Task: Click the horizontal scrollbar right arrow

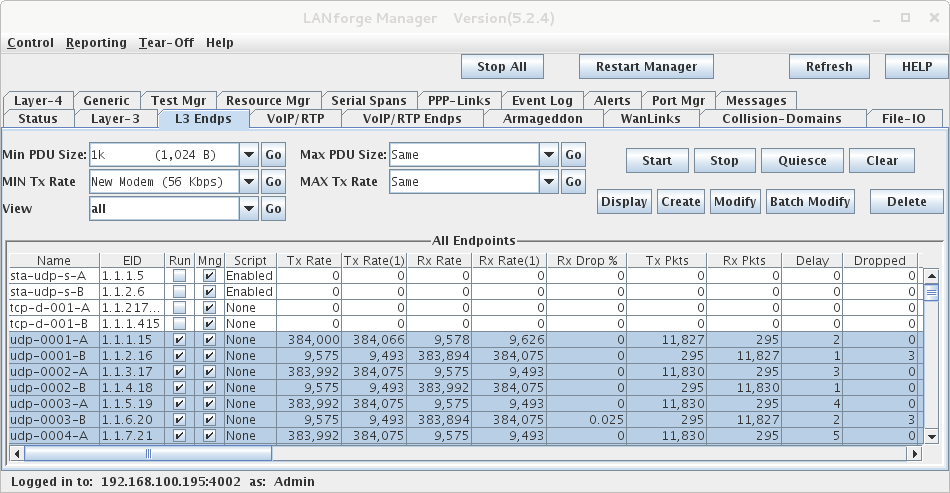Action: pos(915,454)
